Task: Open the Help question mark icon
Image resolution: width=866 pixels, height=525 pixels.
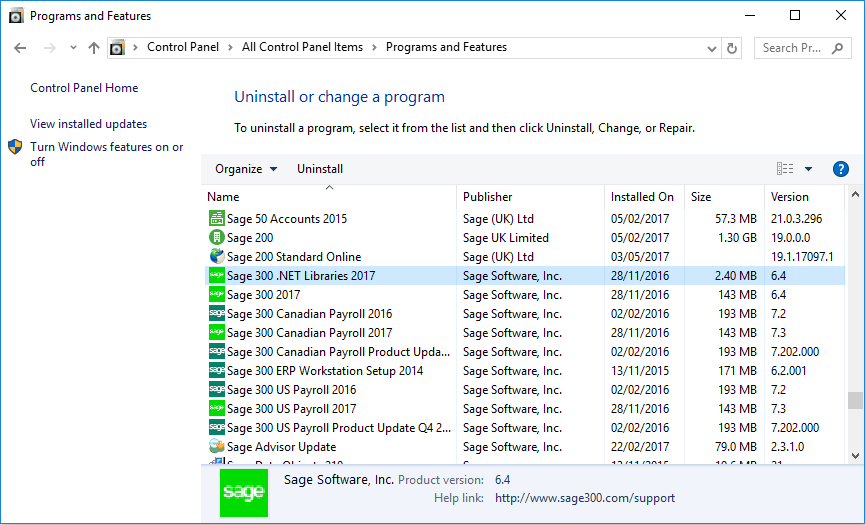Action: click(840, 169)
